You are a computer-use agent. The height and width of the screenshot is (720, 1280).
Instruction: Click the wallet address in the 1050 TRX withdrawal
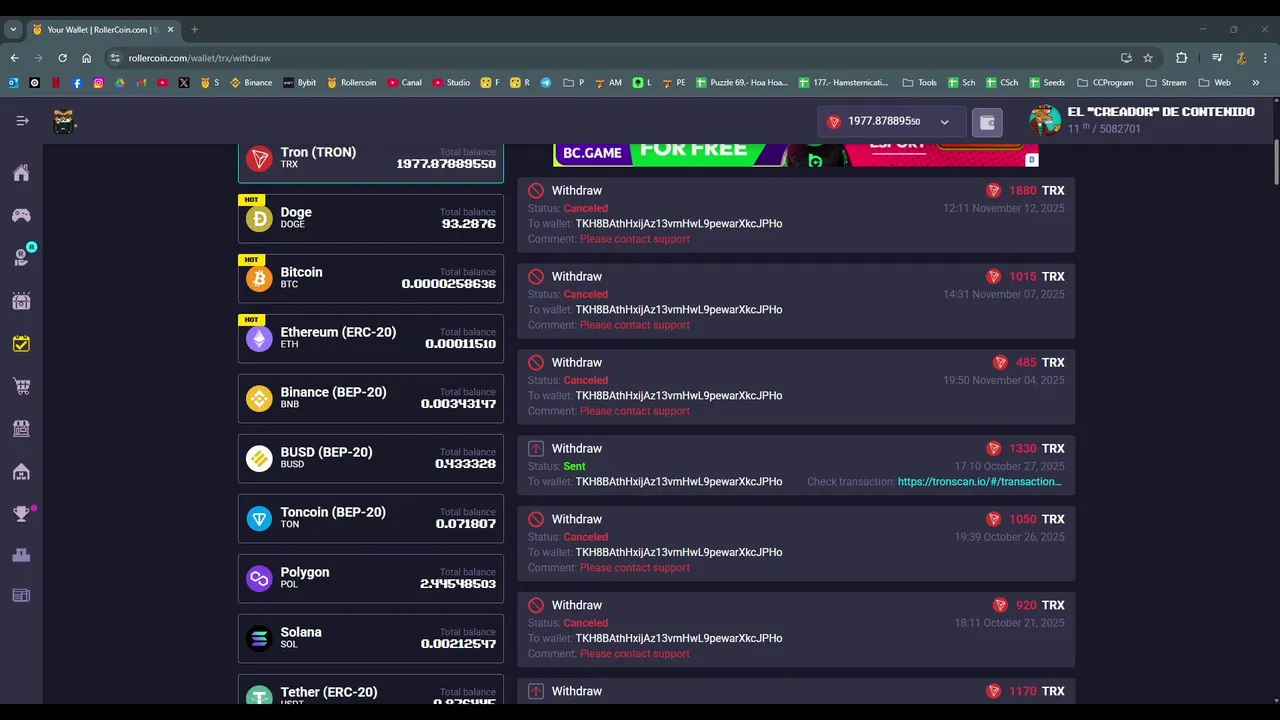[x=679, y=552]
